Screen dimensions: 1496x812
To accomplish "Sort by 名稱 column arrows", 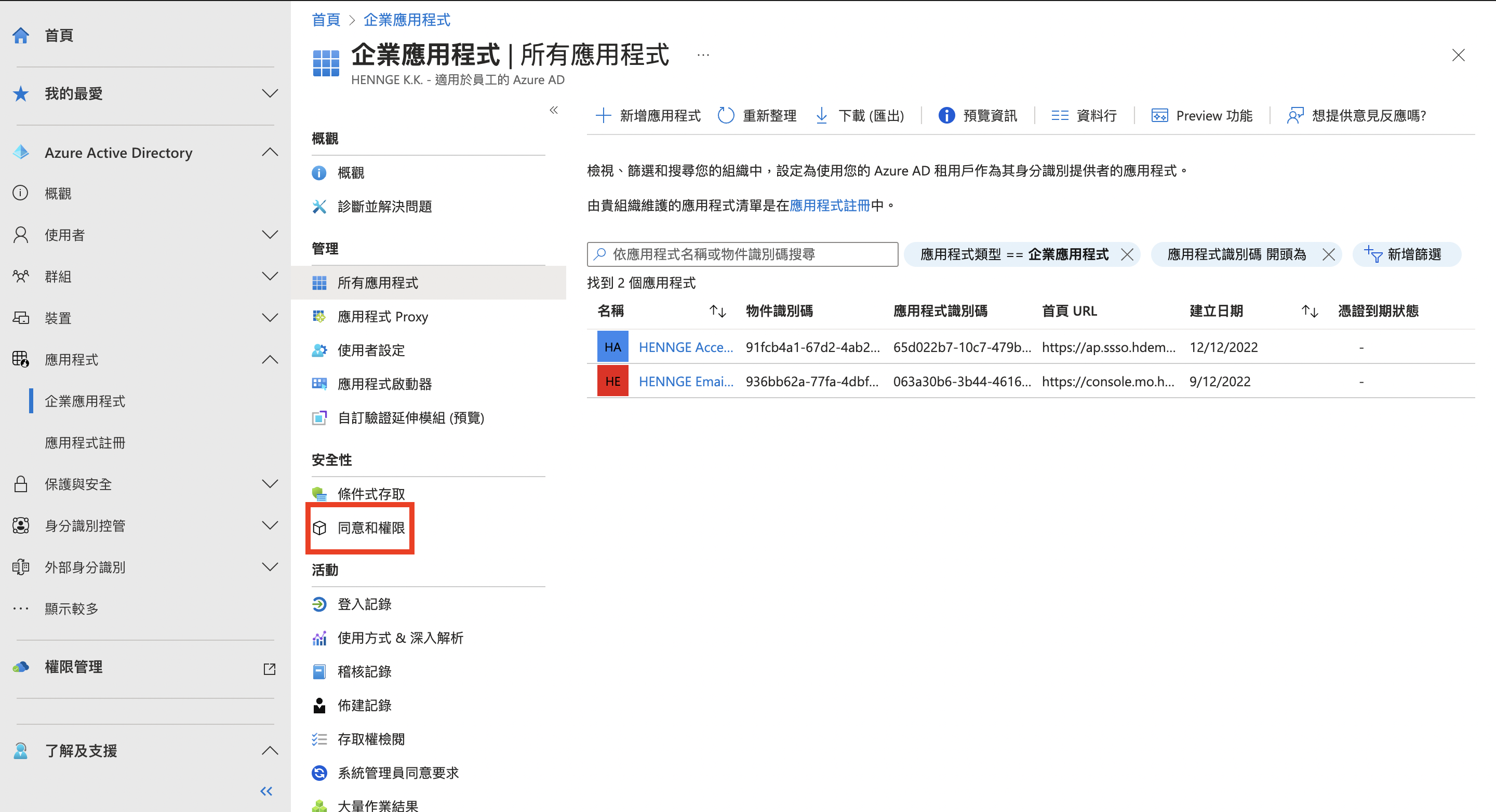I will pyautogui.click(x=718, y=311).
